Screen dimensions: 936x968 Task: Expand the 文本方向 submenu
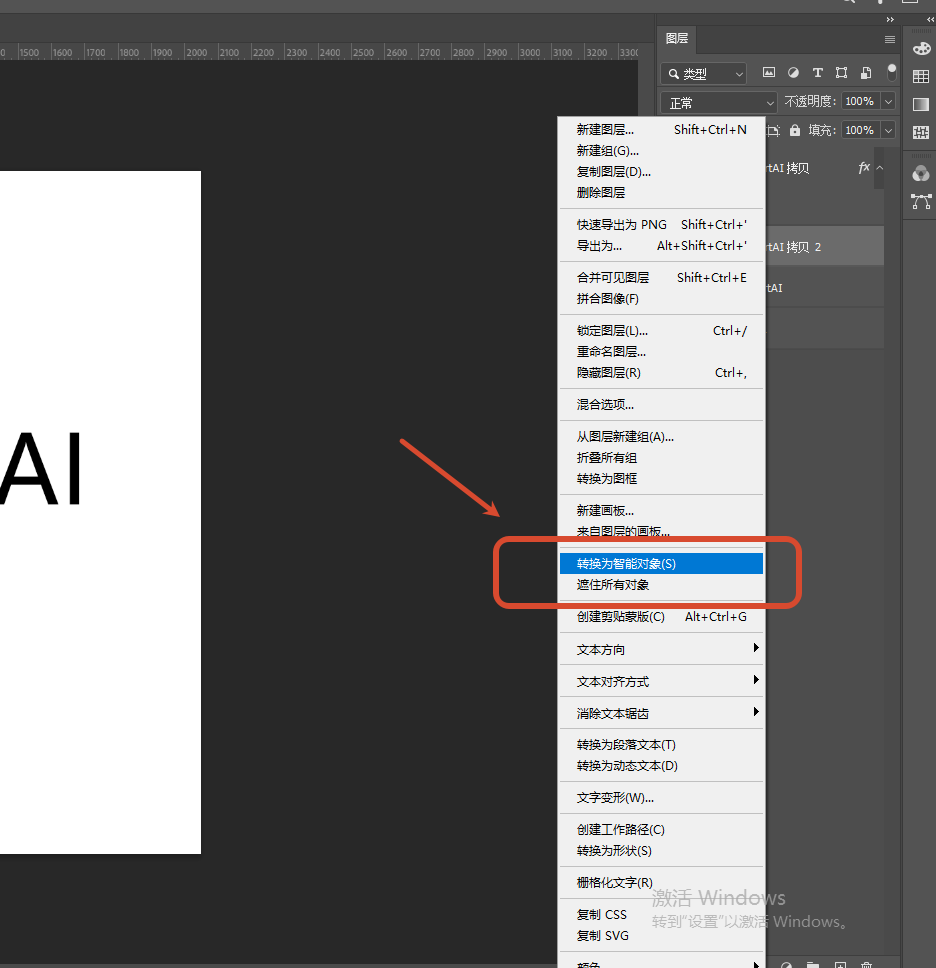point(661,649)
